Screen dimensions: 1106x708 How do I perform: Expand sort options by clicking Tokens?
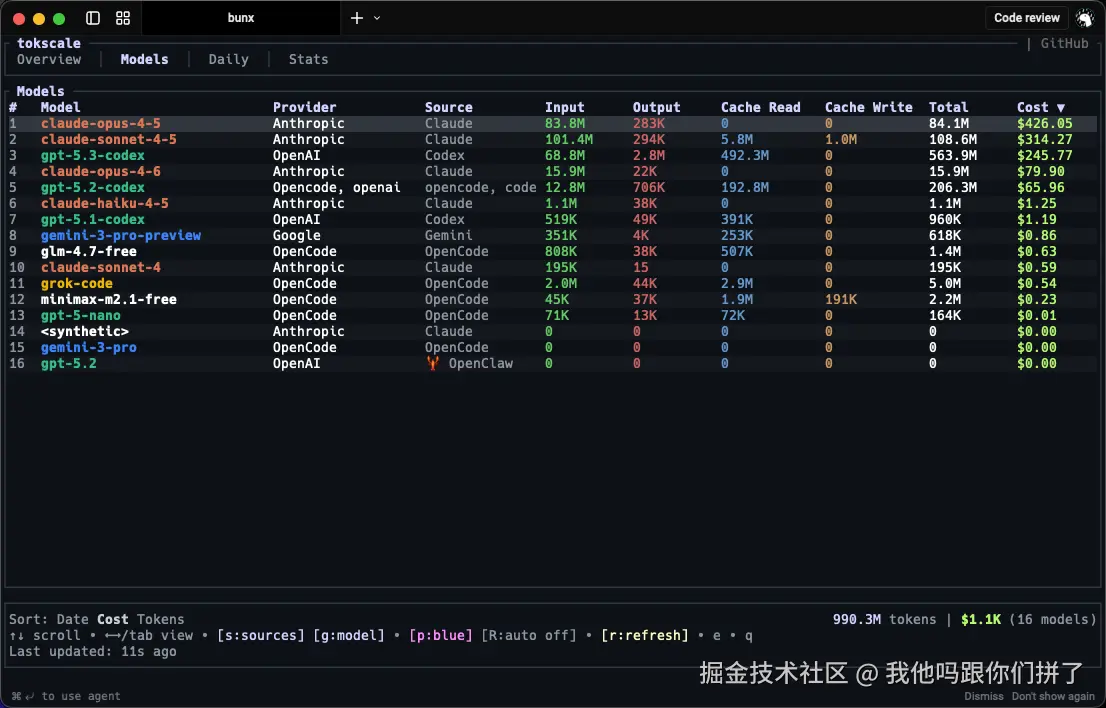[161, 619]
